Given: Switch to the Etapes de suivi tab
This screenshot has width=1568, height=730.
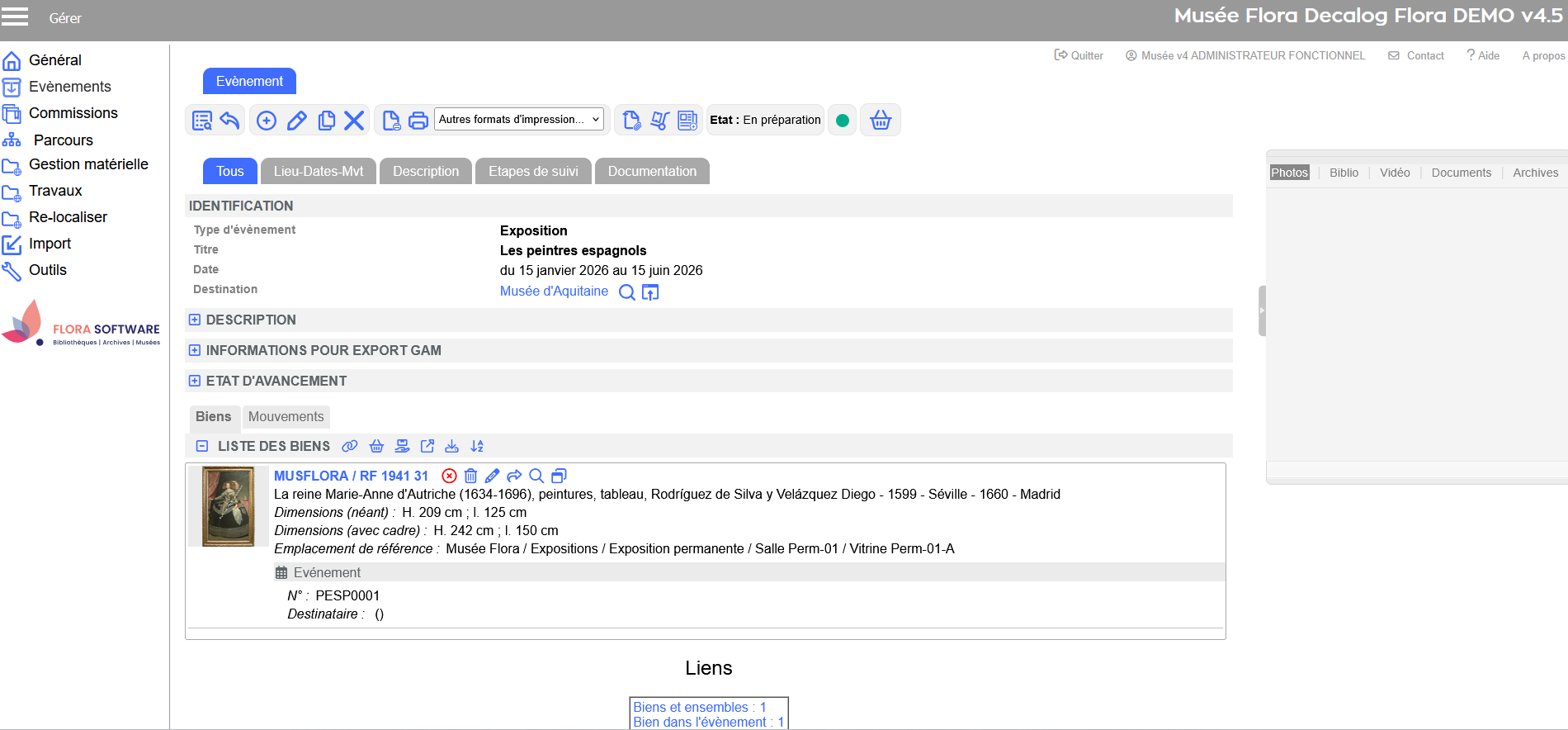Looking at the screenshot, I should (x=533, y=171).
